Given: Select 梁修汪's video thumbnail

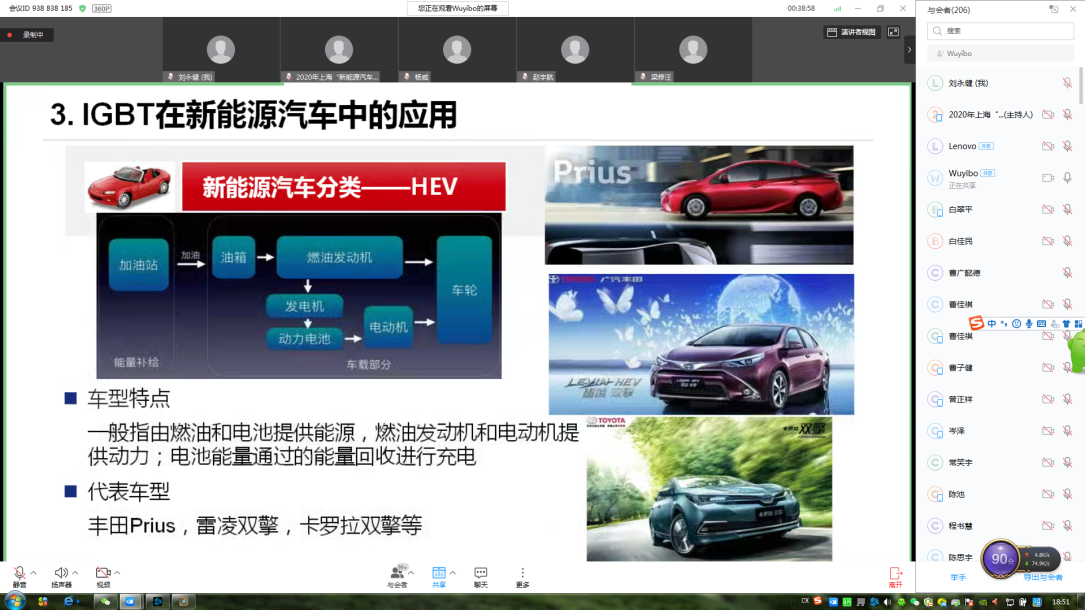Looking at the screenshot, I should 693,50.
